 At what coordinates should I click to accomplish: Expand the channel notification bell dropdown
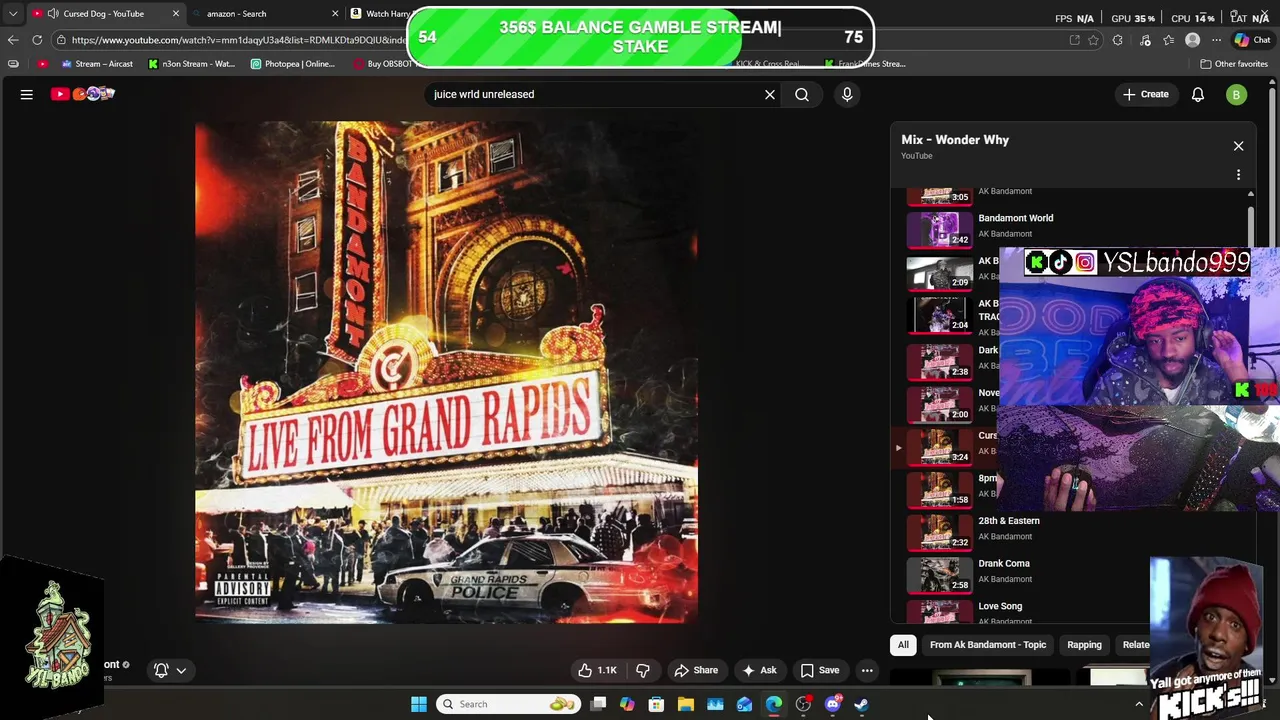(170, 670)
